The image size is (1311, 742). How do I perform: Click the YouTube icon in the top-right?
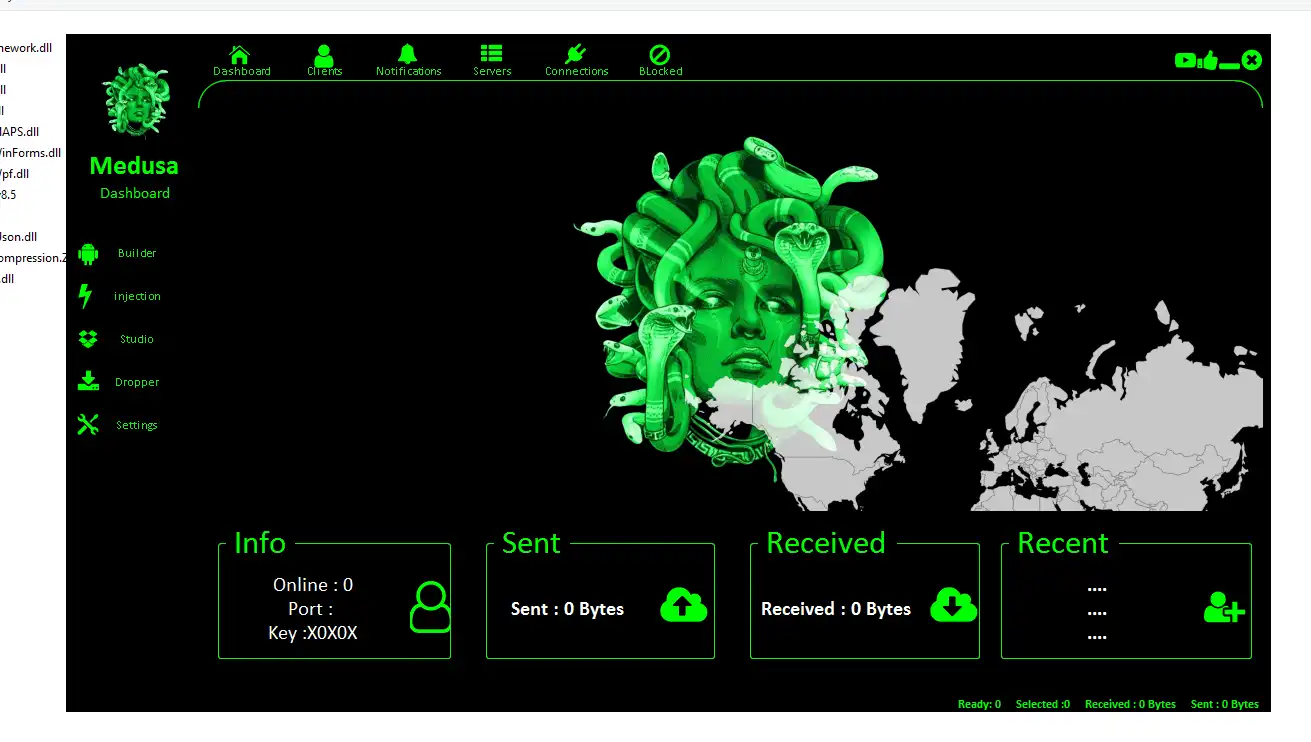tap(1183, 60)
